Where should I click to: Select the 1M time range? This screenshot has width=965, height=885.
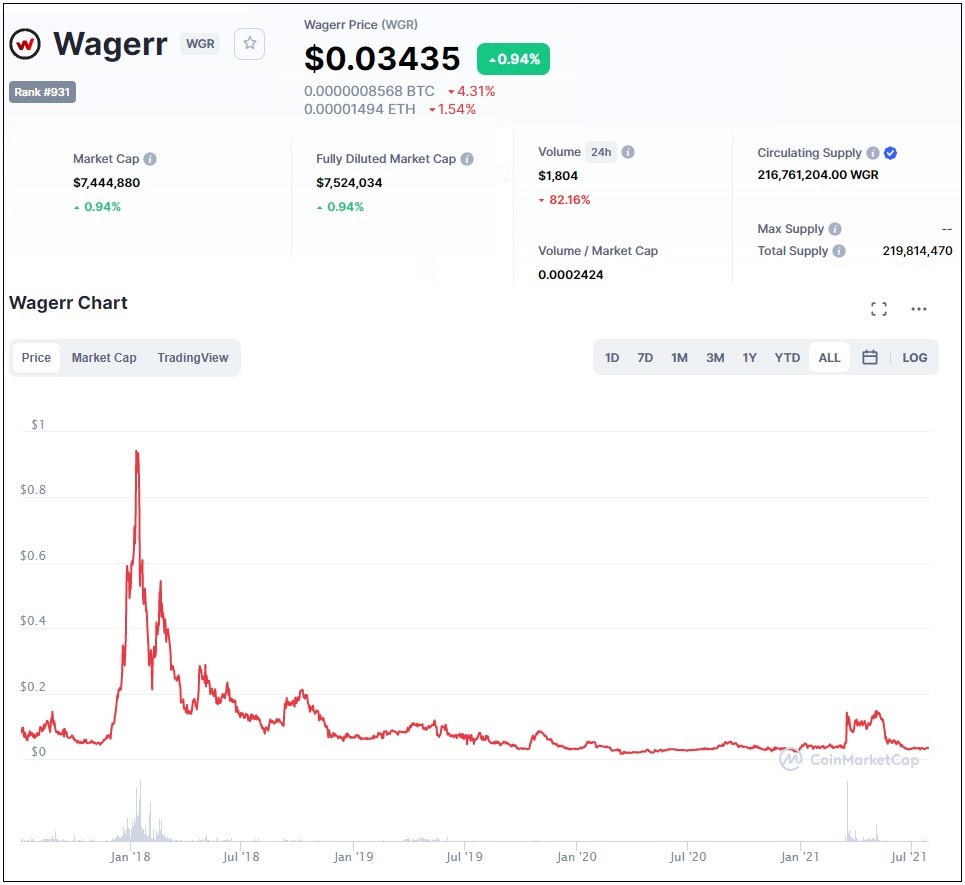coord(679,358)
